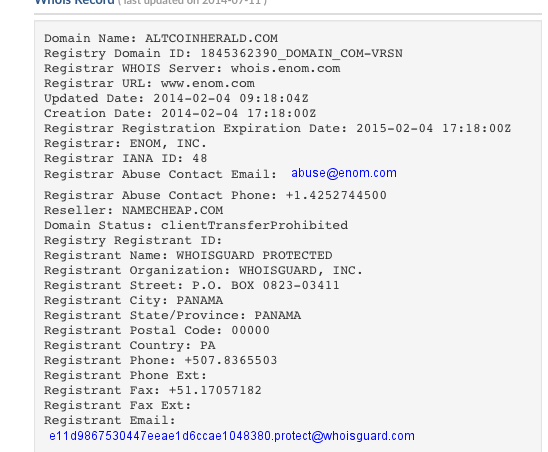Click the Registrant Phone +507.8365503 line
Viewport: 548px width, 452px height.
161,360
